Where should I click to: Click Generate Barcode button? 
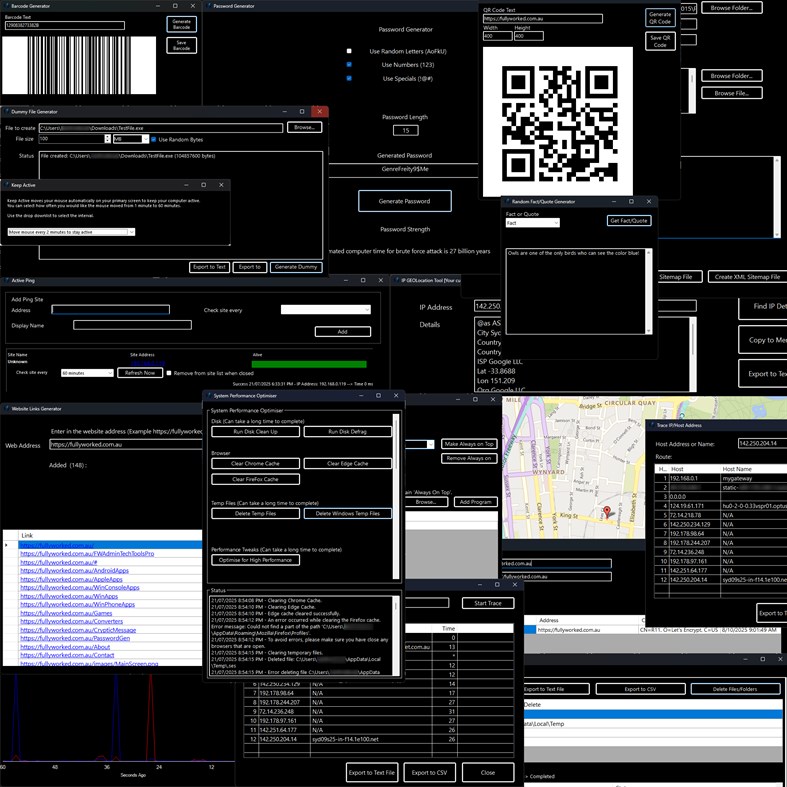coord(181,24)
